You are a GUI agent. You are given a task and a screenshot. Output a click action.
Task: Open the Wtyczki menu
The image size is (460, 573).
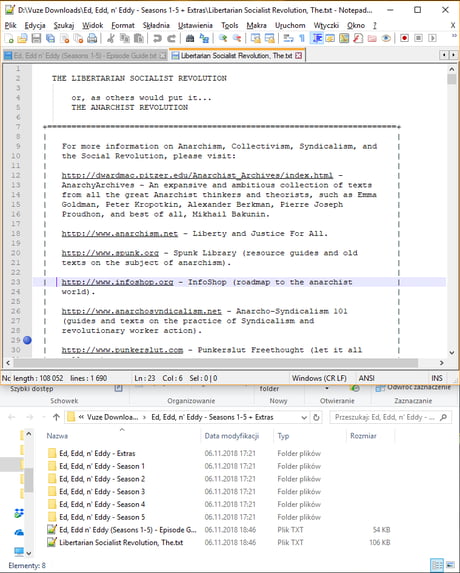click(326, 25)
